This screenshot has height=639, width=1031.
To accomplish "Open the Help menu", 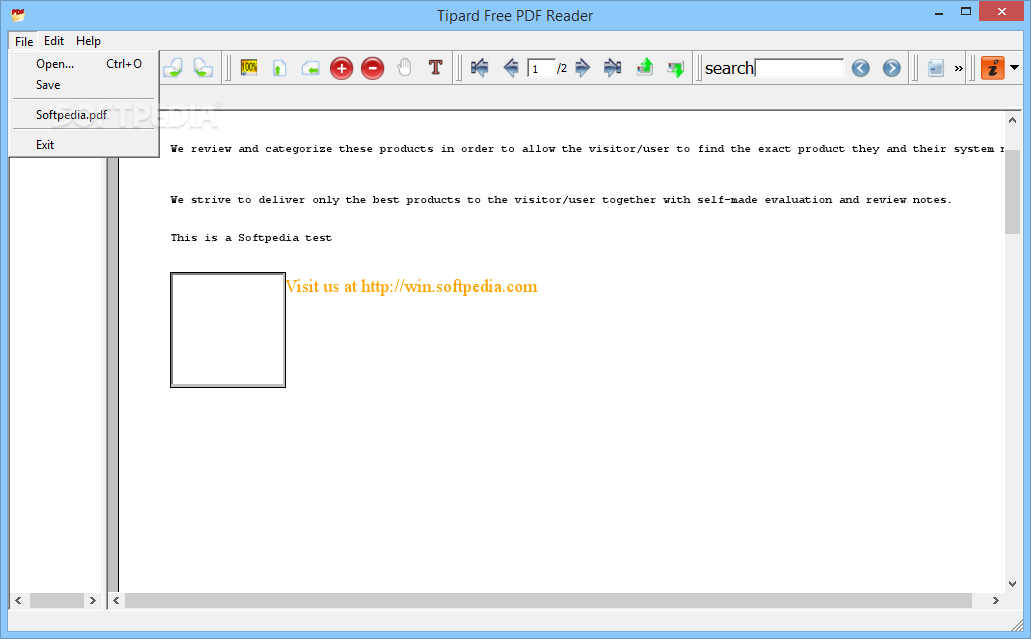I will click(x=88, y=41).
